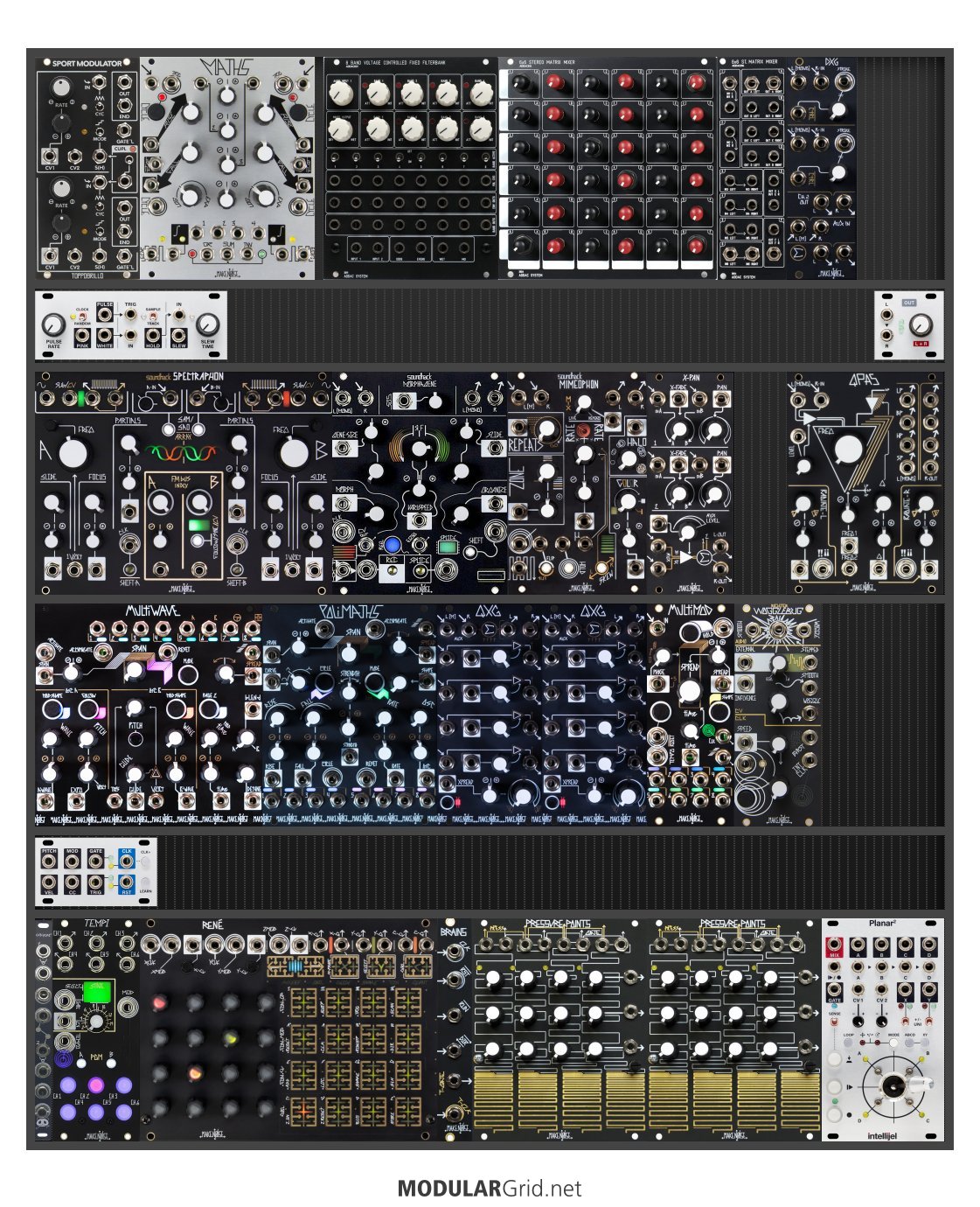Viewport: 980px width, 1207px height.
Task: Click the Morphagene blue Play button
Action: [393, 544]
